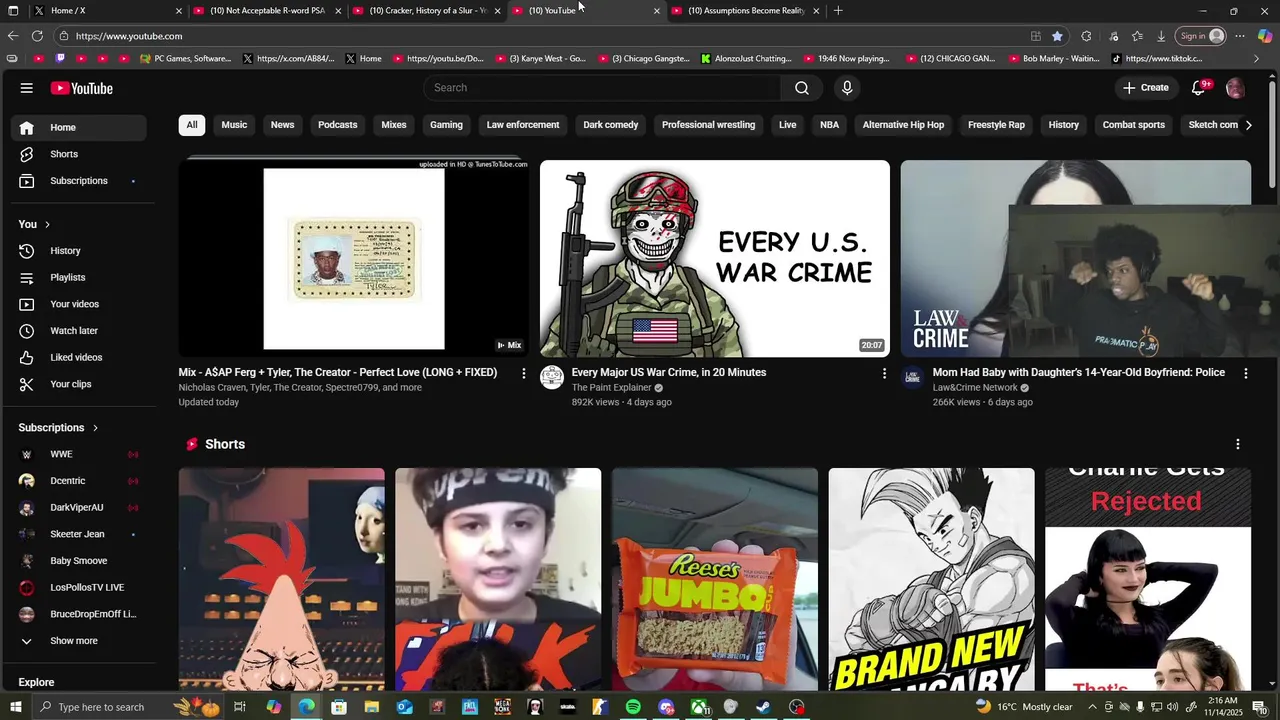Open the Shorts shelf options menu
This screenshot has width=1280, height=720.
pyautogui.click(x=1238, y=444)
